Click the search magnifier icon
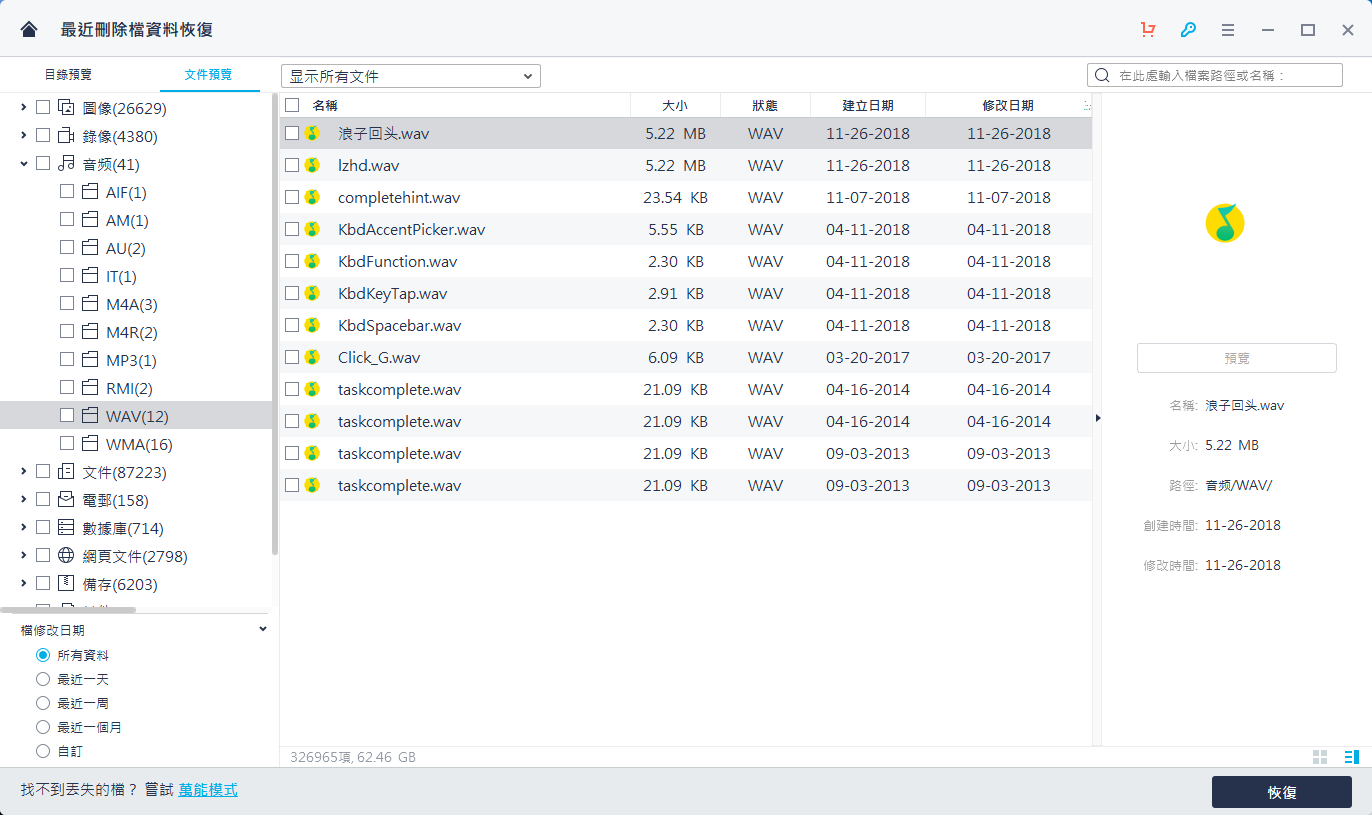This screenshot has height=815, width=1372. pyautogui.click(x=1102, y=75)
